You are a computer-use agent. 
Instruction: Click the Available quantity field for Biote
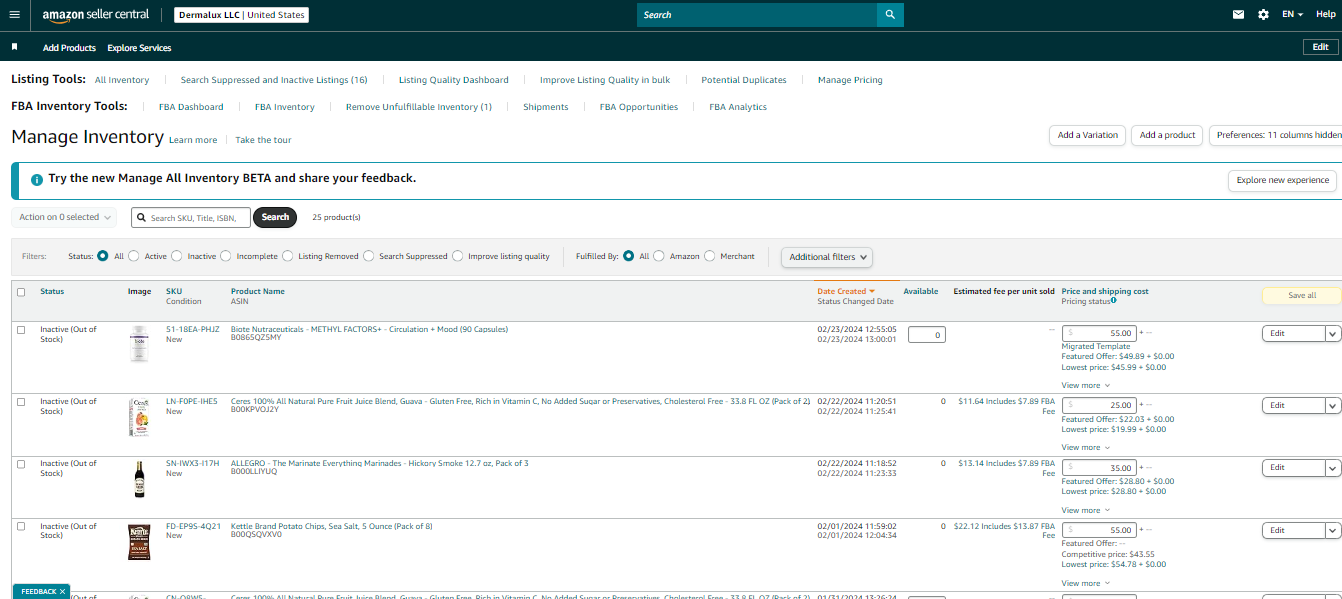[x=927, y=335]
